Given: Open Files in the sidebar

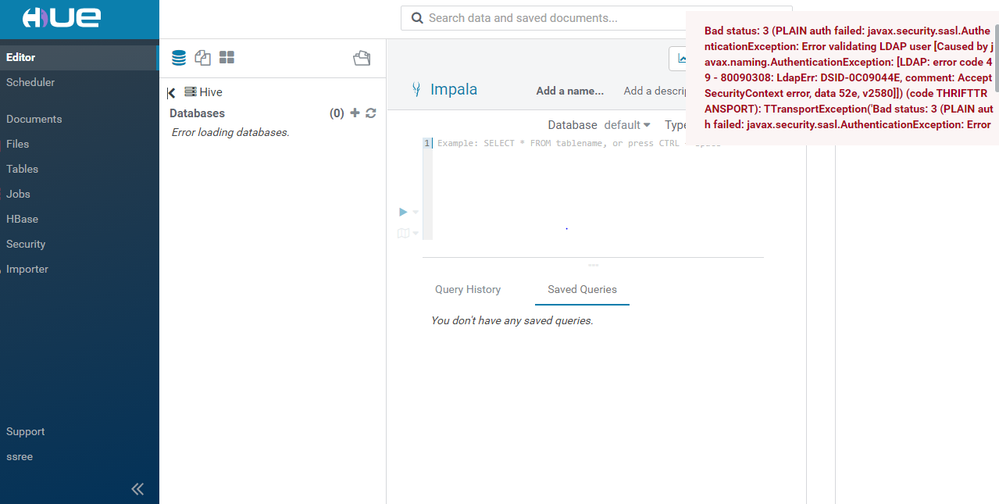Looking at the screenshot, I should (x=18, y=144).
